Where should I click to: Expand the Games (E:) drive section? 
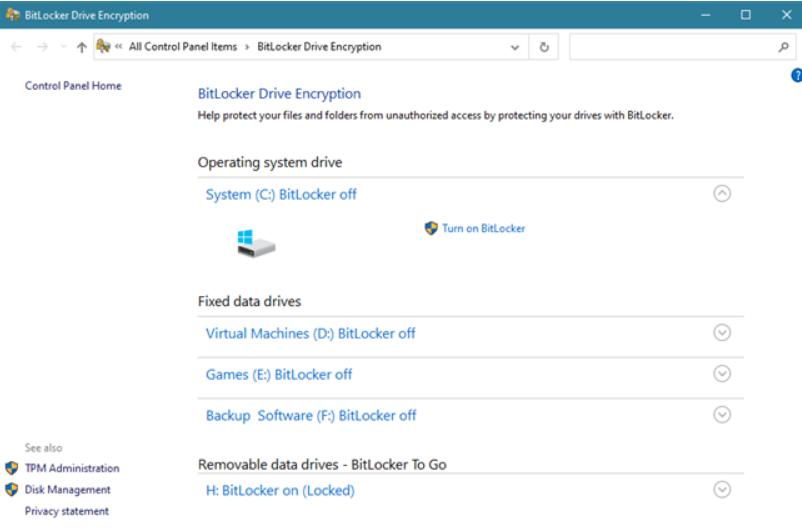722,373
